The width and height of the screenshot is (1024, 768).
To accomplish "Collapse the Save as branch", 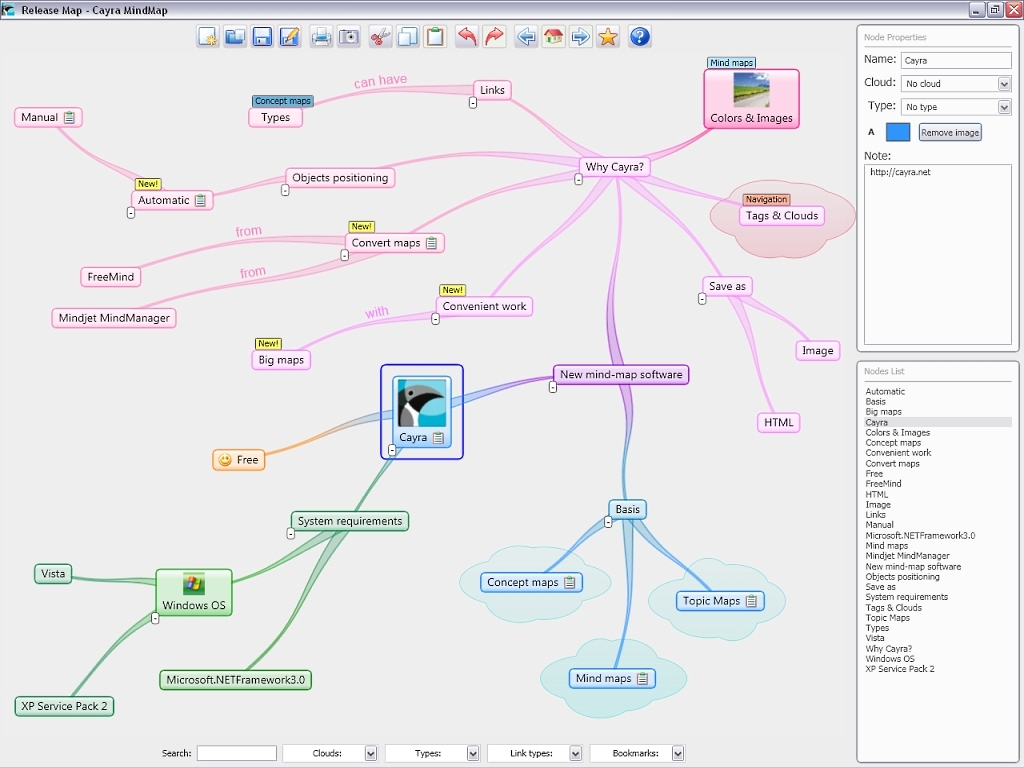I will click(702, 298).
